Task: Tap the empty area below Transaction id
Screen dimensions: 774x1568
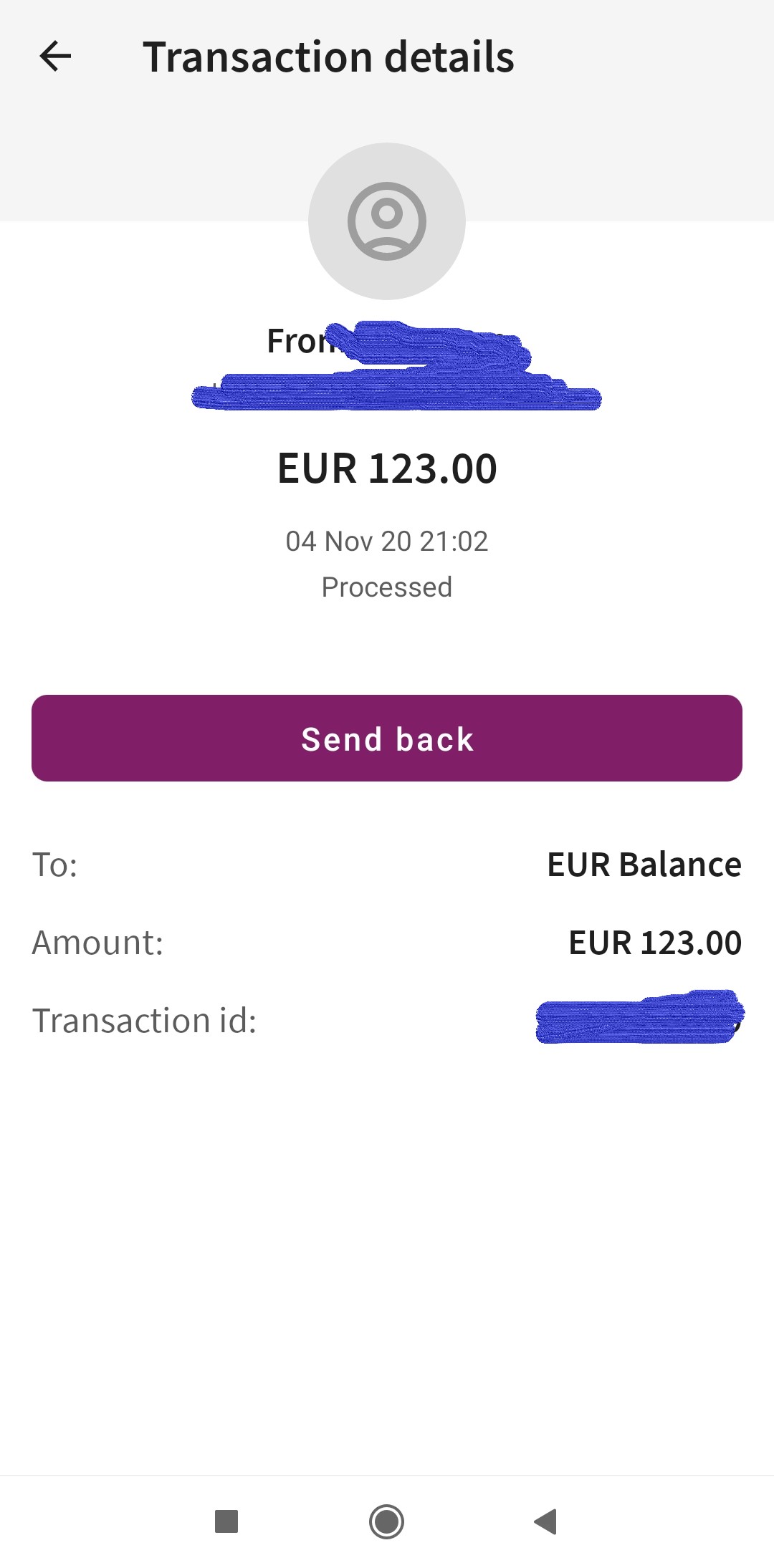Action: [x=387, y=1261]
